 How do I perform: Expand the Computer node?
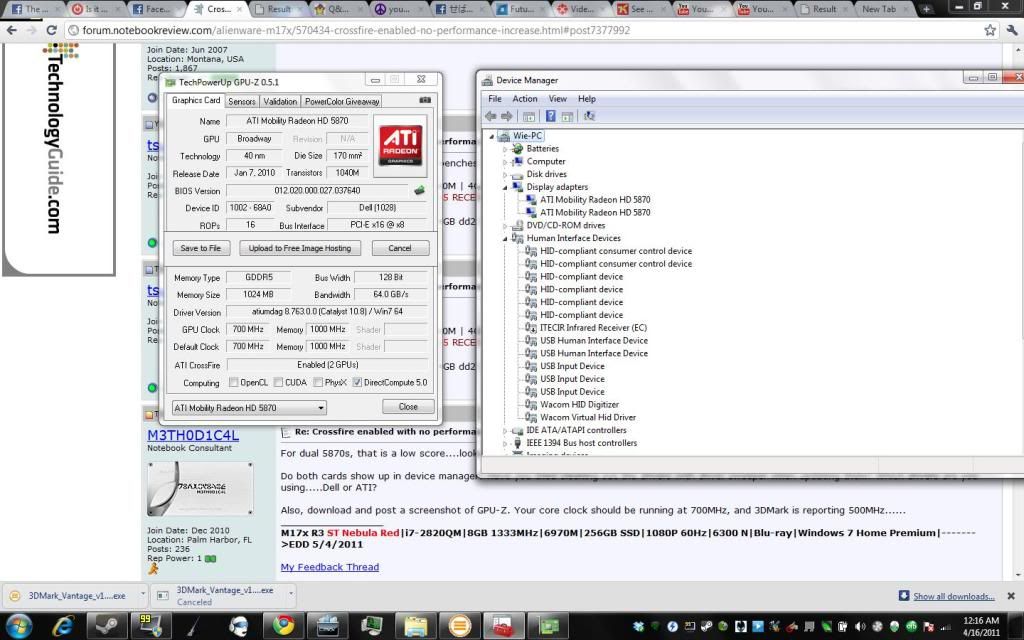pos(505,161)
